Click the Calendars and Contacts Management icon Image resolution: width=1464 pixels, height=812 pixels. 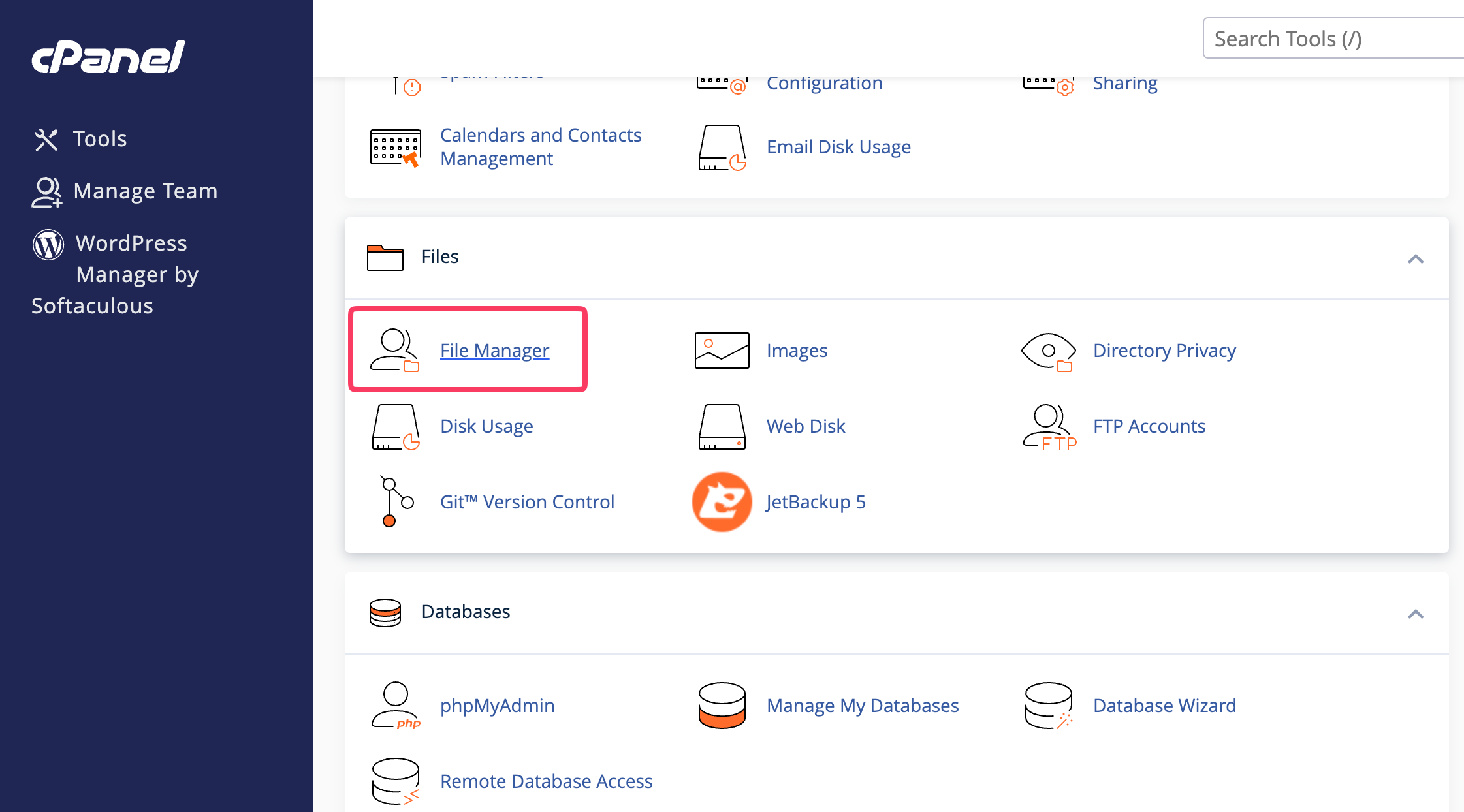click(x=396, y=148)
